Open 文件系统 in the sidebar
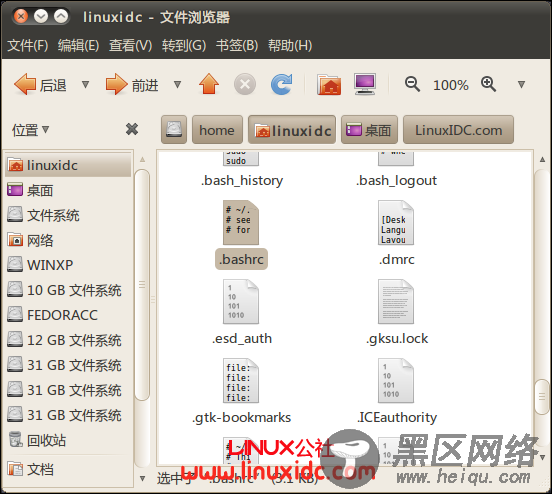Screen dimensions: 552x494 click(68, 215)
